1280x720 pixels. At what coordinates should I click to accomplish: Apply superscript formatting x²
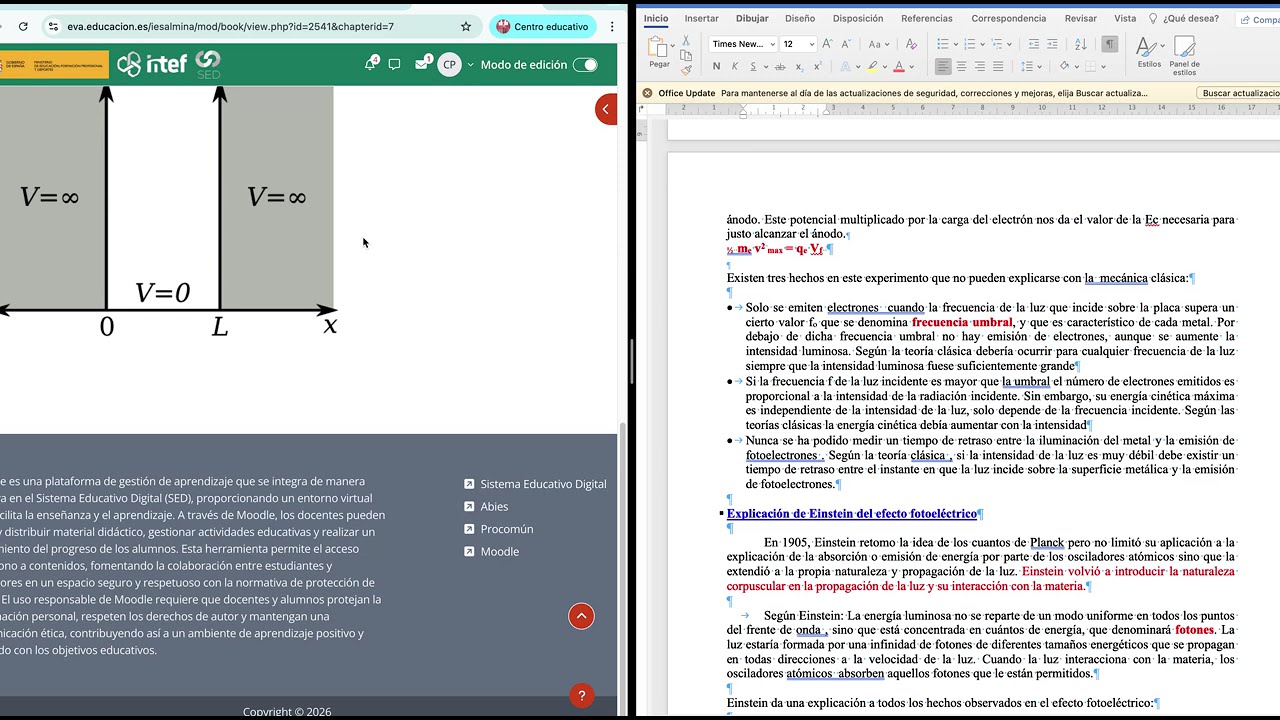(x=817, y=66)
